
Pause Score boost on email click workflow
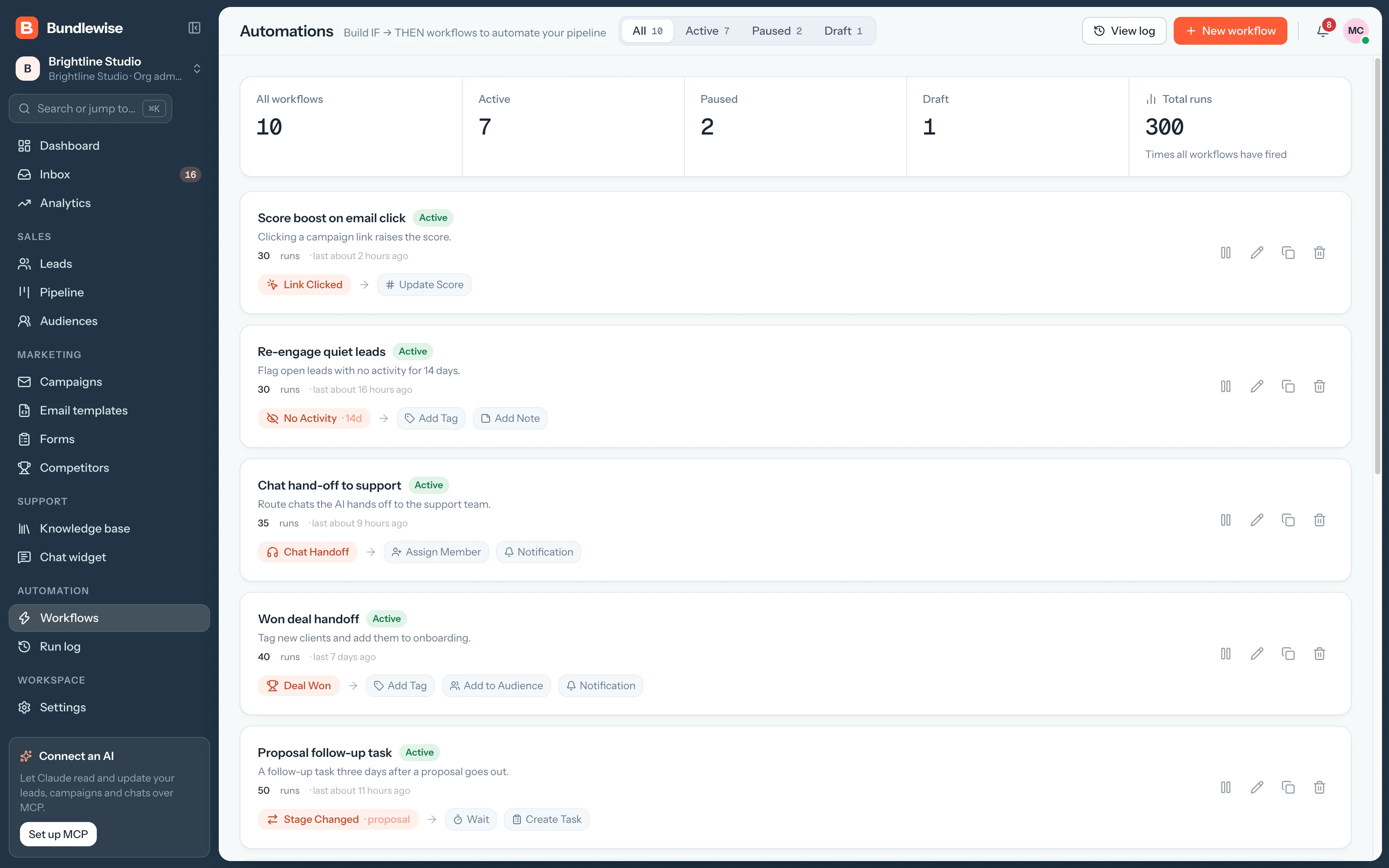pos(1225,253)
